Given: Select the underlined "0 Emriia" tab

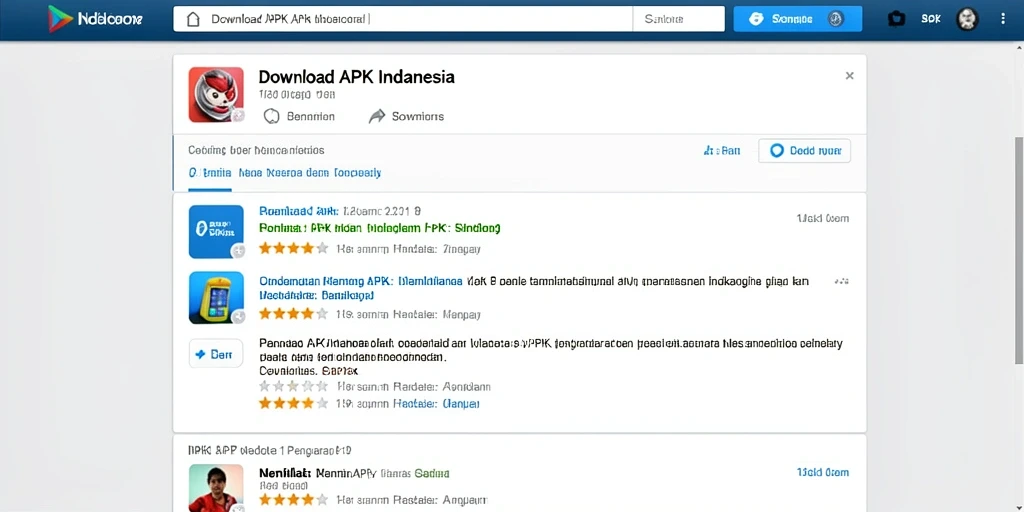Looking at the screenshot, I should [x=210, y=173].
